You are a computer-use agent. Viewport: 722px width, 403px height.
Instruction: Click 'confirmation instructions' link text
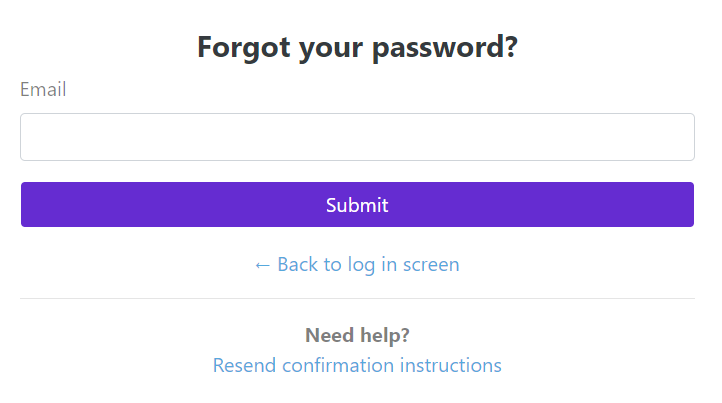click(x=392, y=365)
